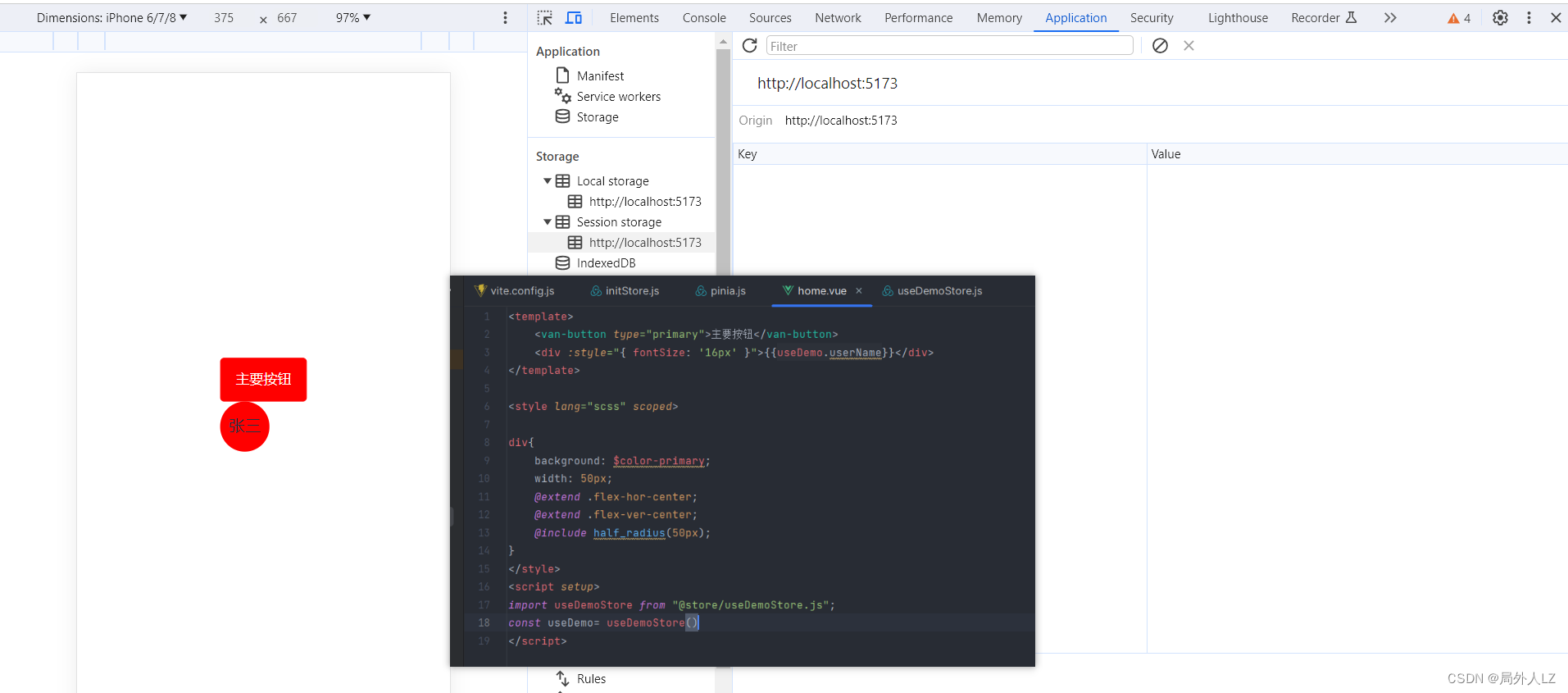Image resolution: width=1568 pixels, height=693 pixels.
Task: Switch to the Console tab
Action: click(703, 18)
